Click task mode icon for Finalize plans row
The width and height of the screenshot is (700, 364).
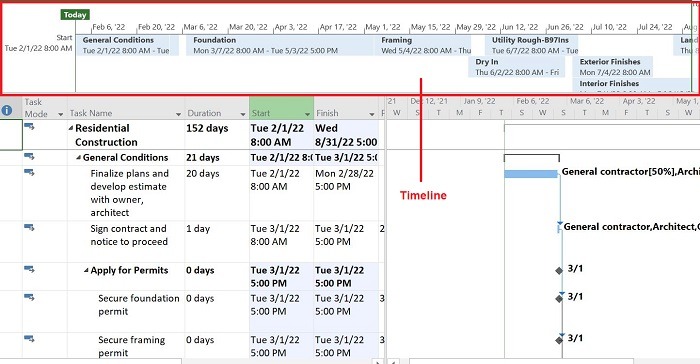(x=29, y=172)
